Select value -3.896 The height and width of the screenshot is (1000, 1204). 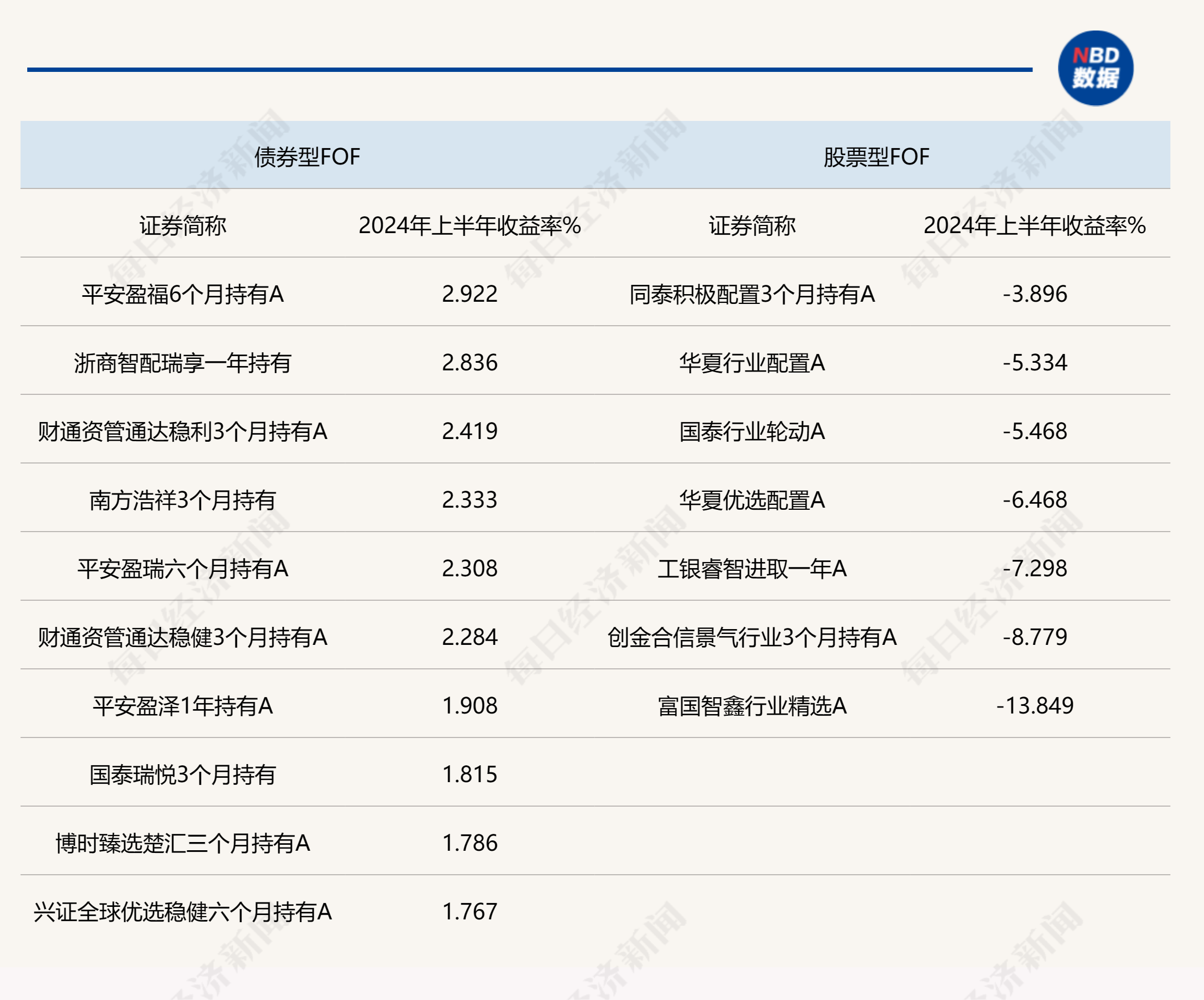point(1034,294)
